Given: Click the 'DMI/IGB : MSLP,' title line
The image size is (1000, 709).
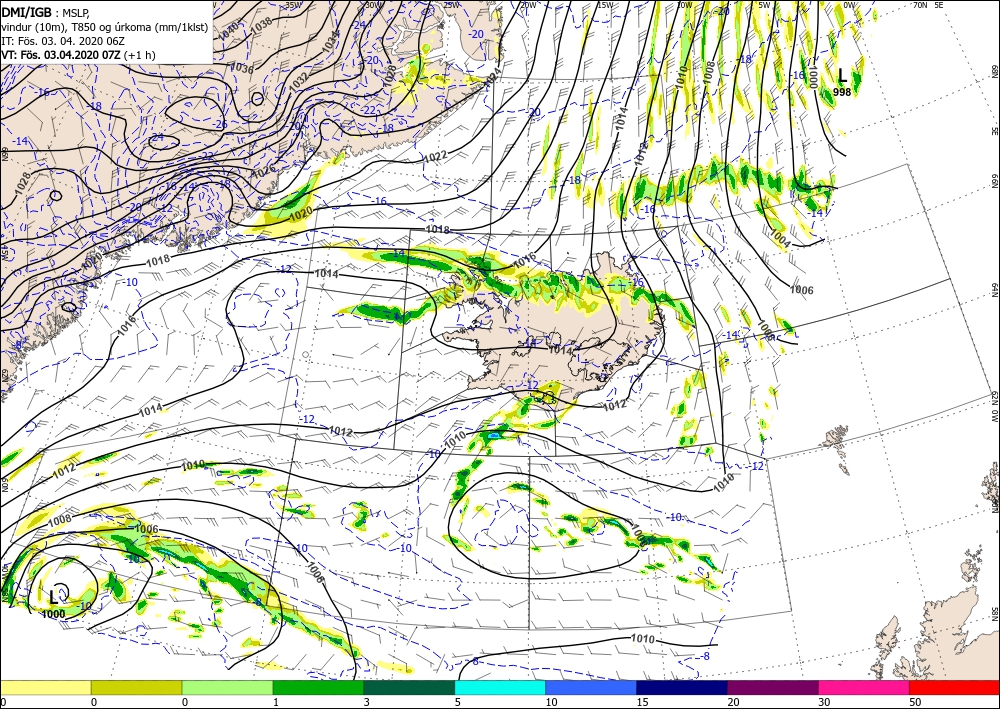Looking at the screenshot, I should click(x=43, y=11).
